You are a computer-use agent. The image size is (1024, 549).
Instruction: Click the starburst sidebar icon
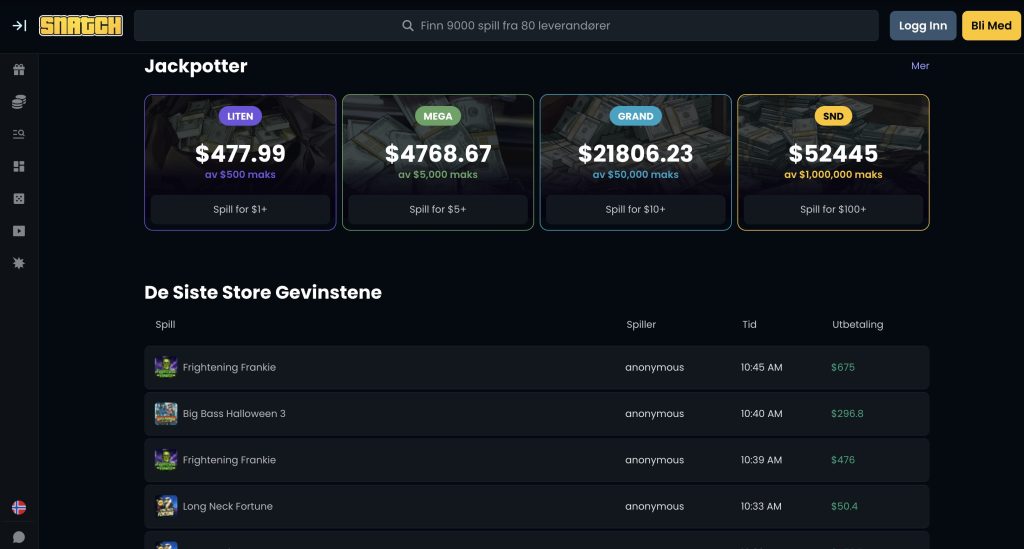click(18, 263)
